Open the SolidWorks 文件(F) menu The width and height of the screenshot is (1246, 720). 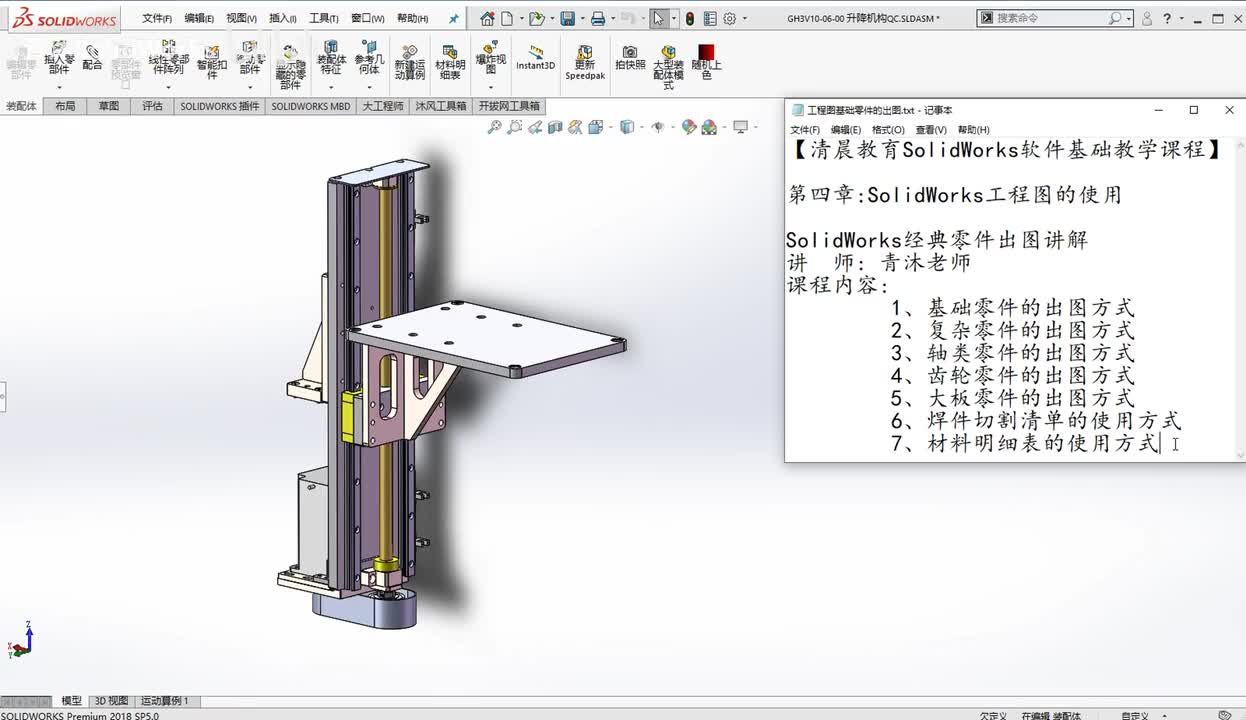(x=157, y=18)
